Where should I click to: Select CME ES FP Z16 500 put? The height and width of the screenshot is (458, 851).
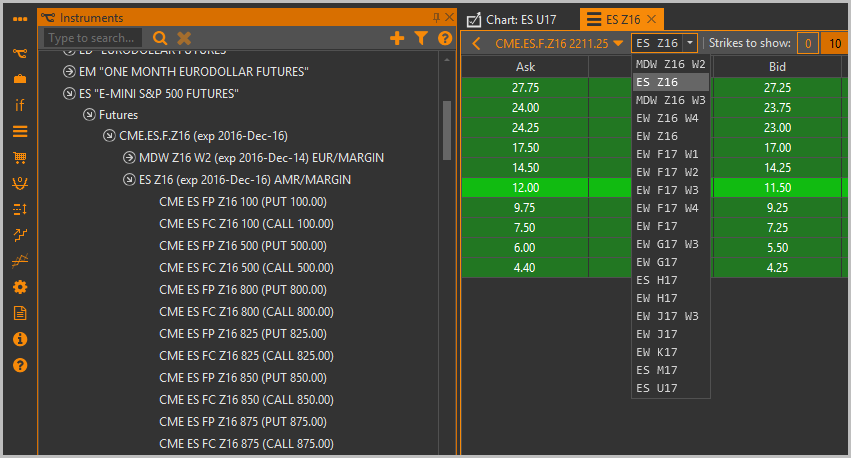pos(243,246)
